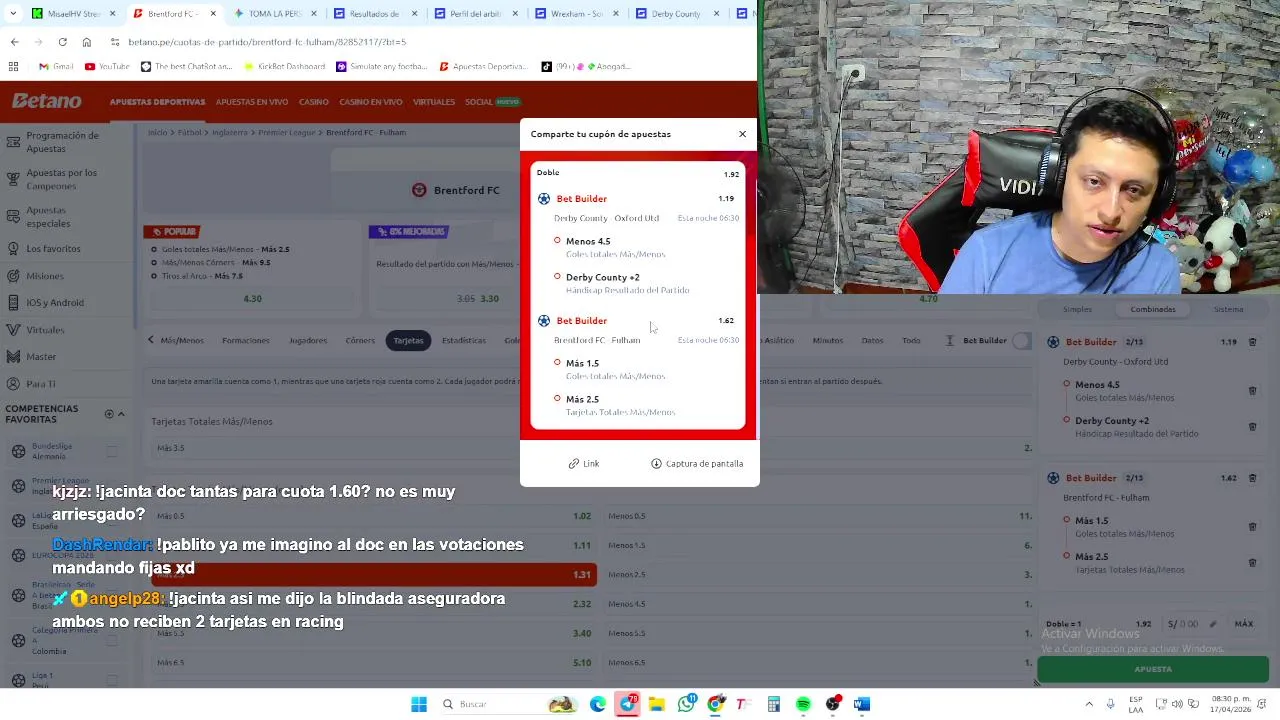
Task: Open Virtuales in the left sidebar
Action: pos(45,330)
